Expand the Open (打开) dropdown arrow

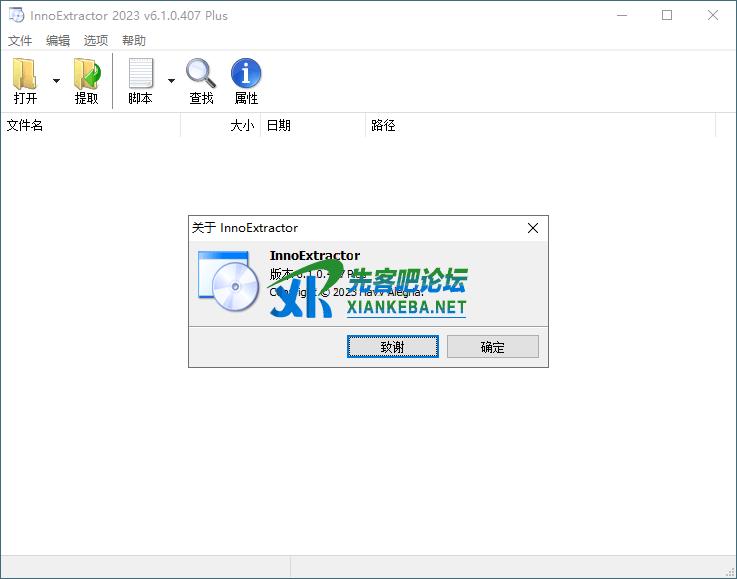click(x=56, y=81)
